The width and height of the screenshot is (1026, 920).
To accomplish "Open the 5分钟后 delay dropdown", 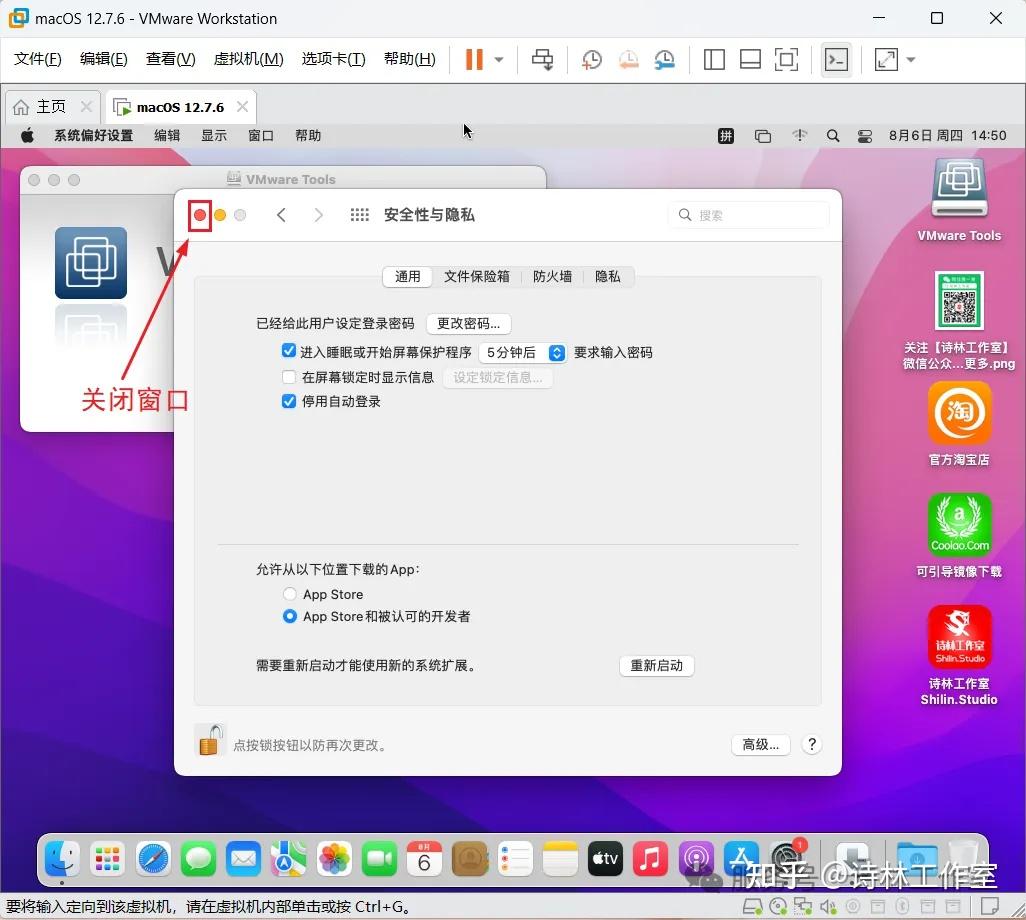I will (x=522, y=353).
